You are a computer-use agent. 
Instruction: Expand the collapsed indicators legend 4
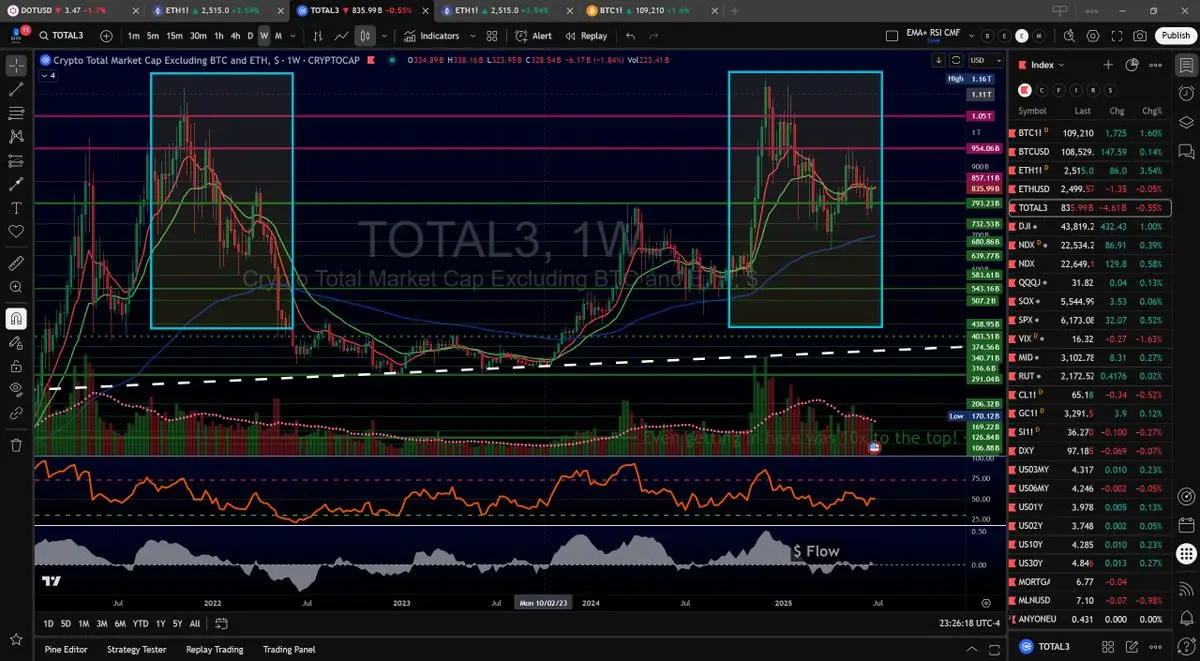tap(48, 75)
